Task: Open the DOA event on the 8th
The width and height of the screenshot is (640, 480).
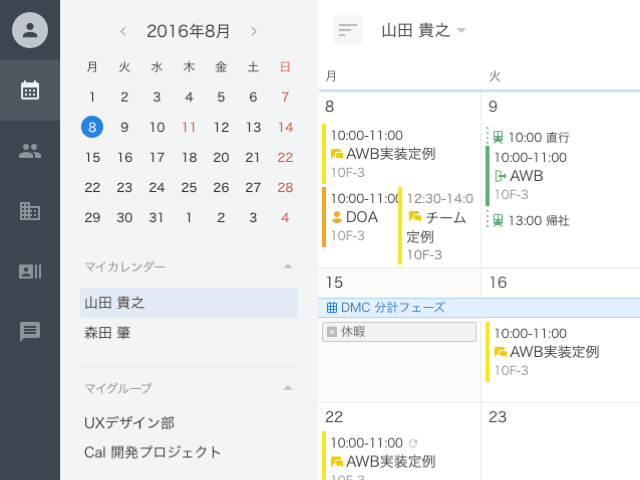Action: pos(360,216)
